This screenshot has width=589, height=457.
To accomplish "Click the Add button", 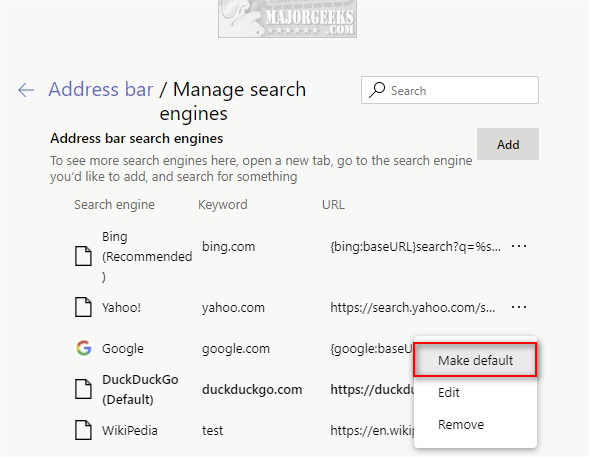I will coord(508,144).
